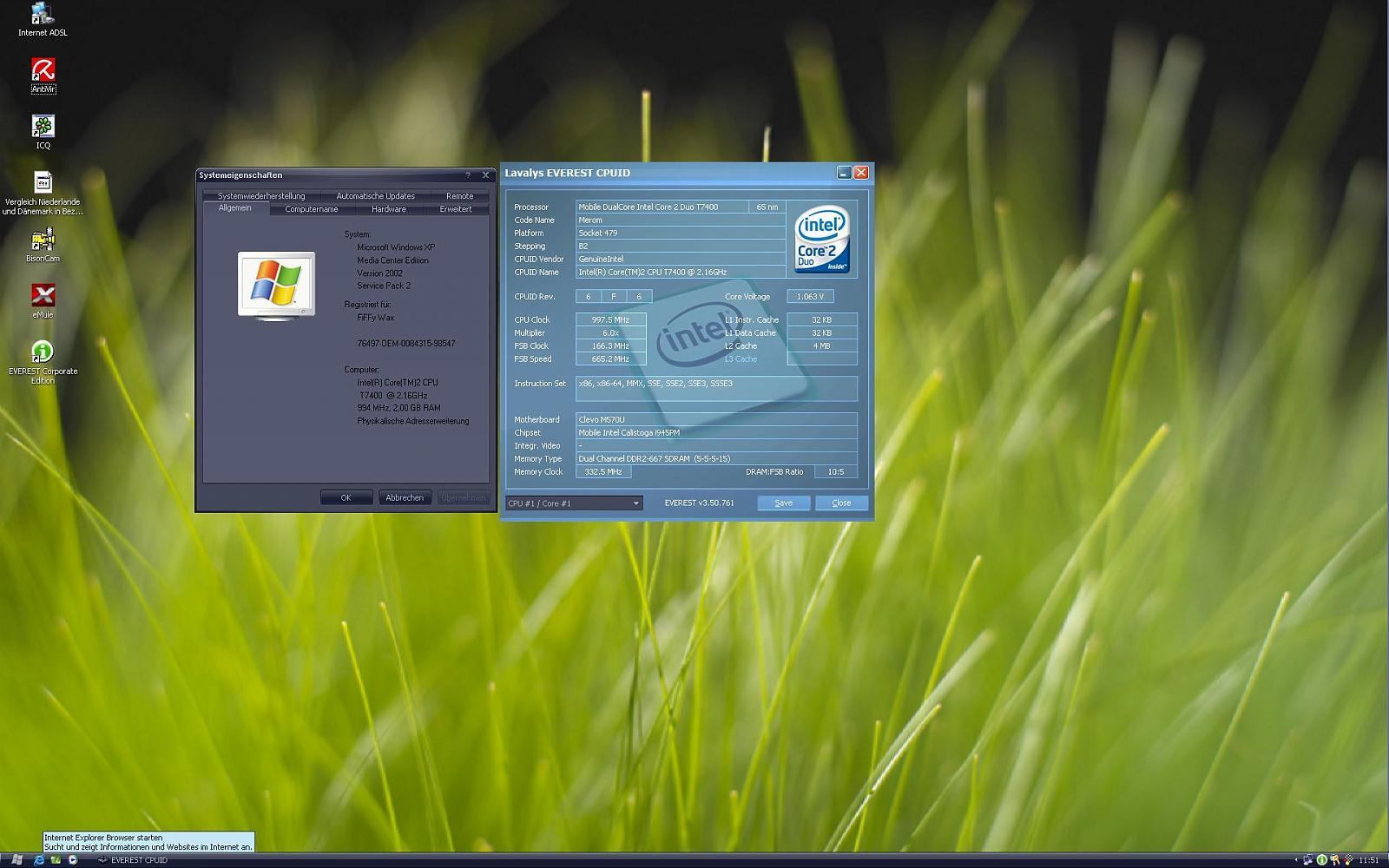Click the 'EVEREST v3.50.761' version label
The width and height of the screenshot is (1389, 868).
[699, 503]
